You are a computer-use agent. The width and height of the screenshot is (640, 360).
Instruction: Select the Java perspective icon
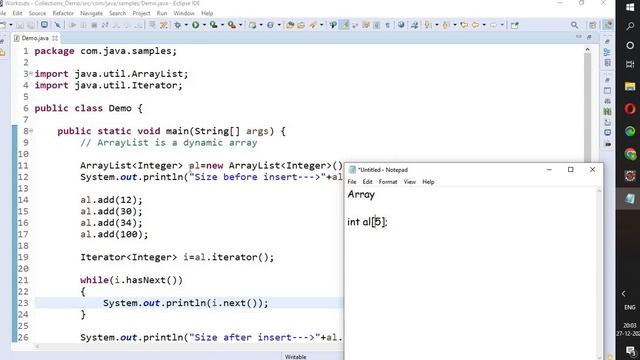point(608,25)
